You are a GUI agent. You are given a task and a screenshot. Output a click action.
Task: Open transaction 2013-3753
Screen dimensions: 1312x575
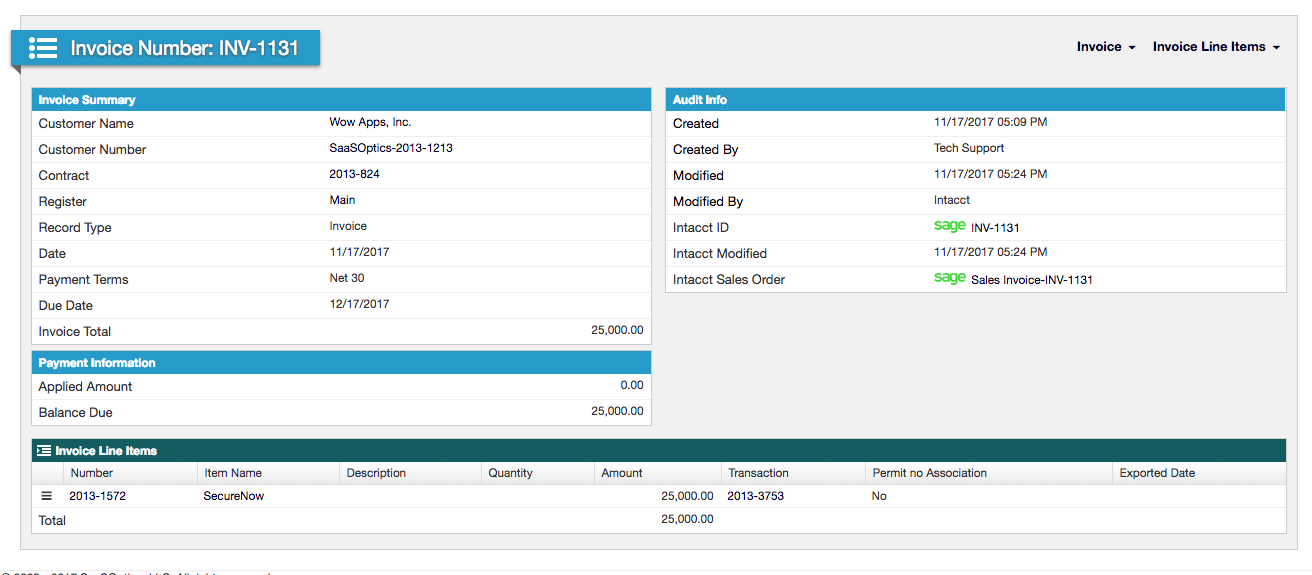click(x=755, y=496)
